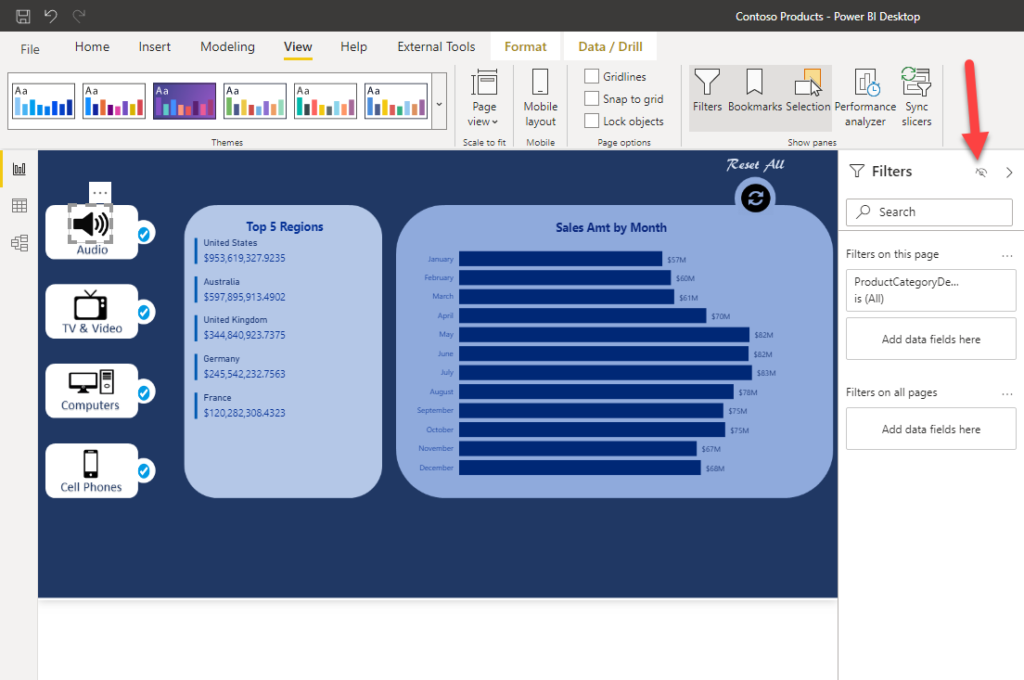The height and width of the screenshot is (680, 1024).
Task: Hide Filters pane using eye icon
Action: click(981, 172)
